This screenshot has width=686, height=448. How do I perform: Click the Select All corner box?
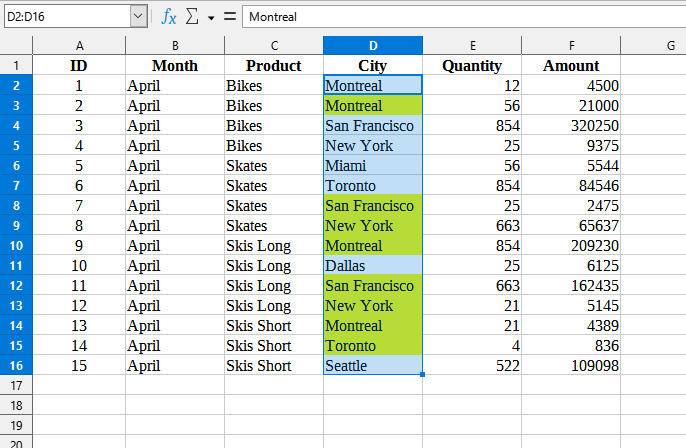coord(16,46)
